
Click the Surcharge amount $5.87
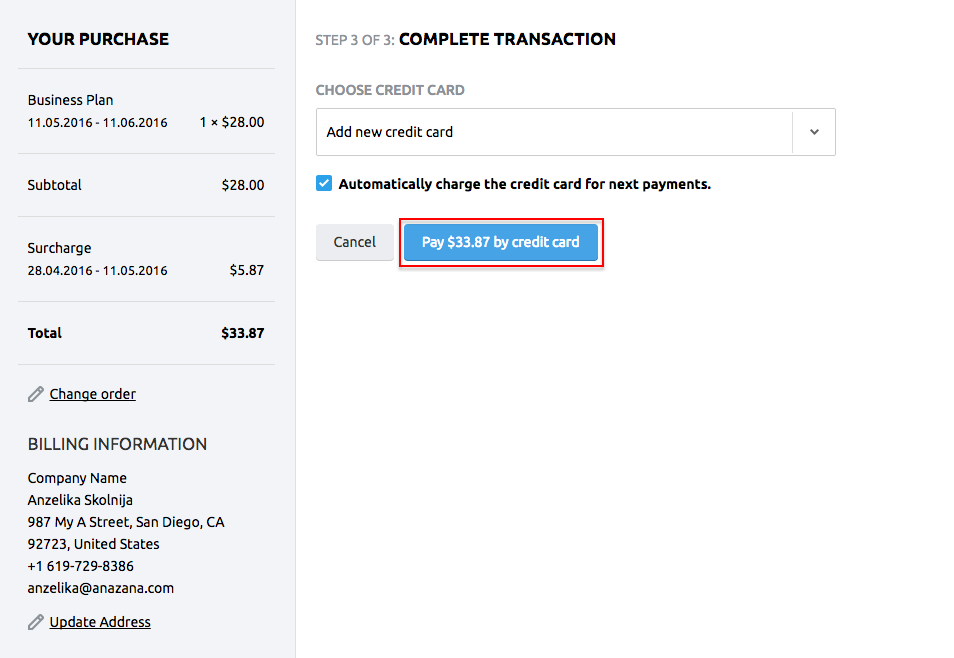(246, 270)
